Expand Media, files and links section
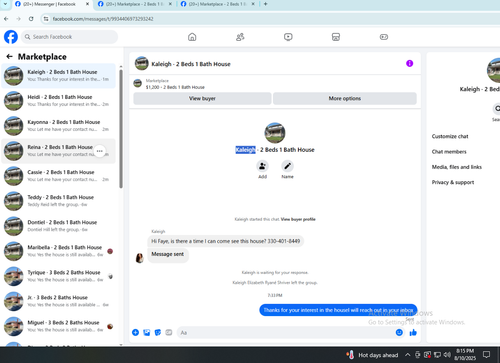500x363 pixels. [x=457, y=167]
